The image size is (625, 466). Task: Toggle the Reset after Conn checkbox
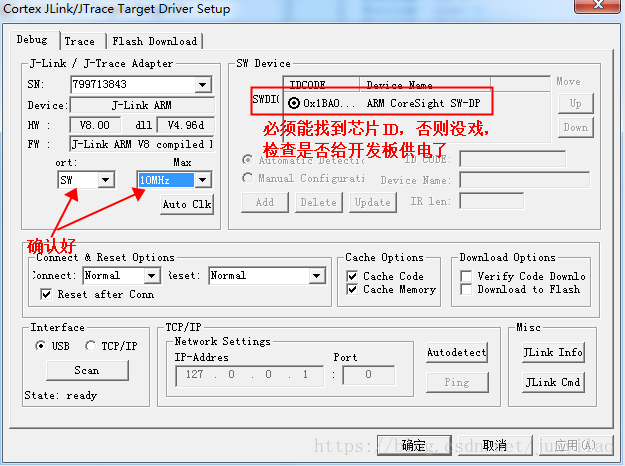46,294
